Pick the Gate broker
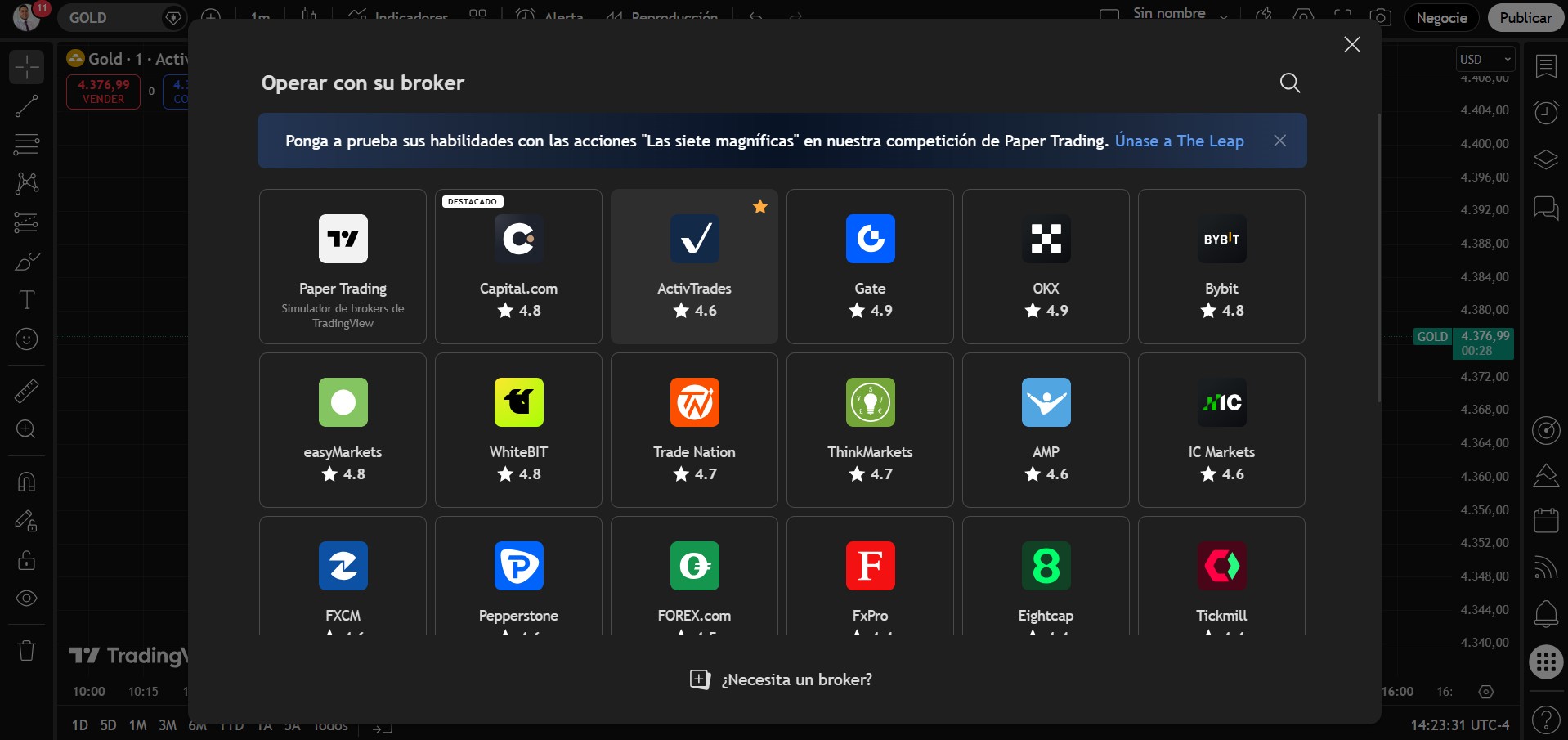 [x=870, y=267]
